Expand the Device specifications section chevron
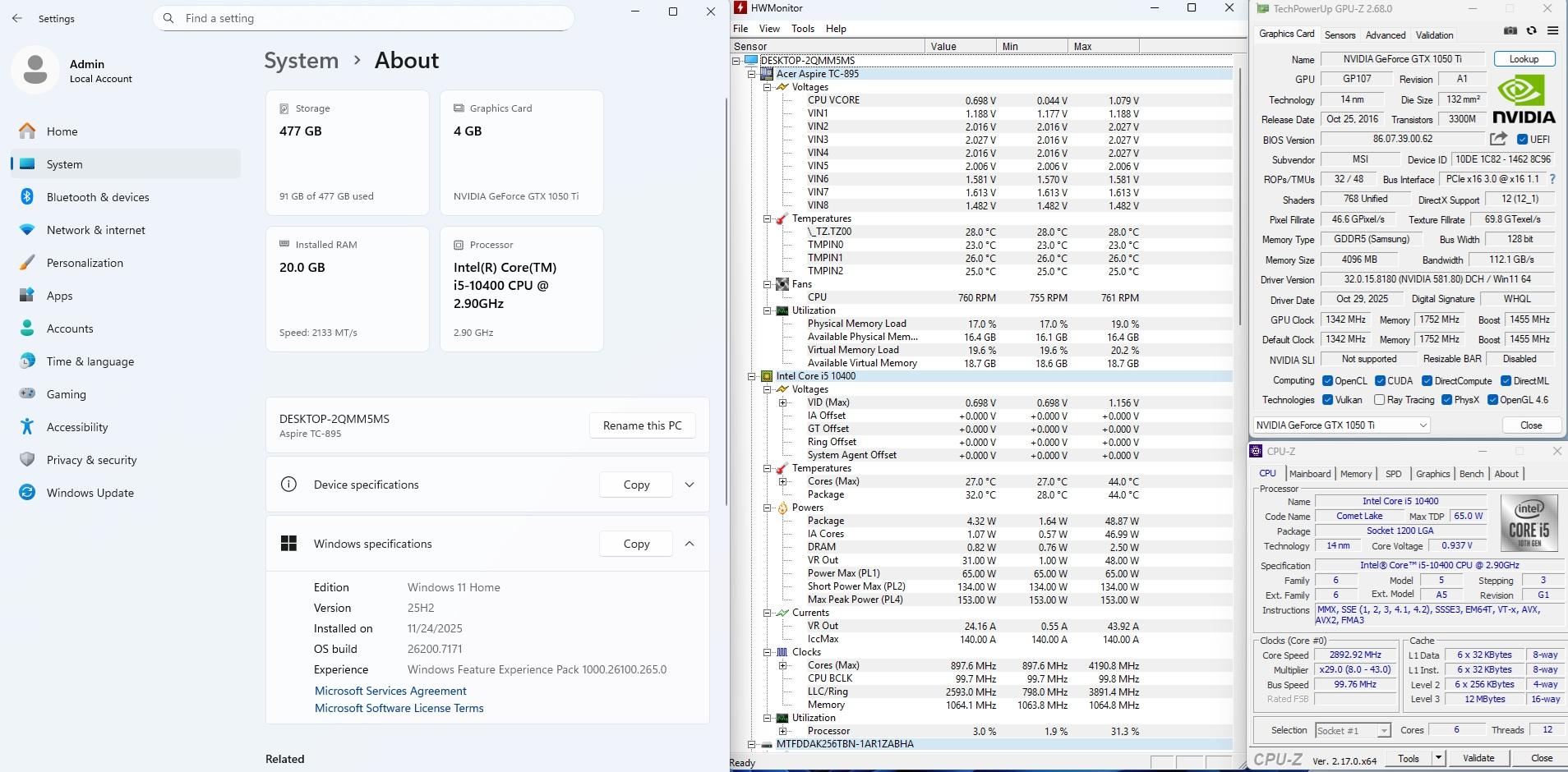This screenshot has height=772, width=1568. coord(689,485)
